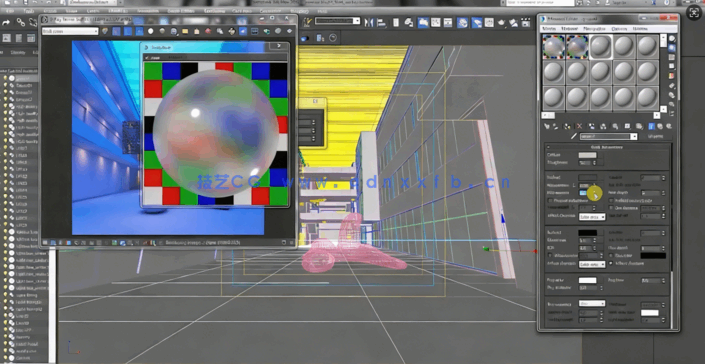Click Select by Material icon
Viewport: 705px width, 364px height.
point(672,104)
